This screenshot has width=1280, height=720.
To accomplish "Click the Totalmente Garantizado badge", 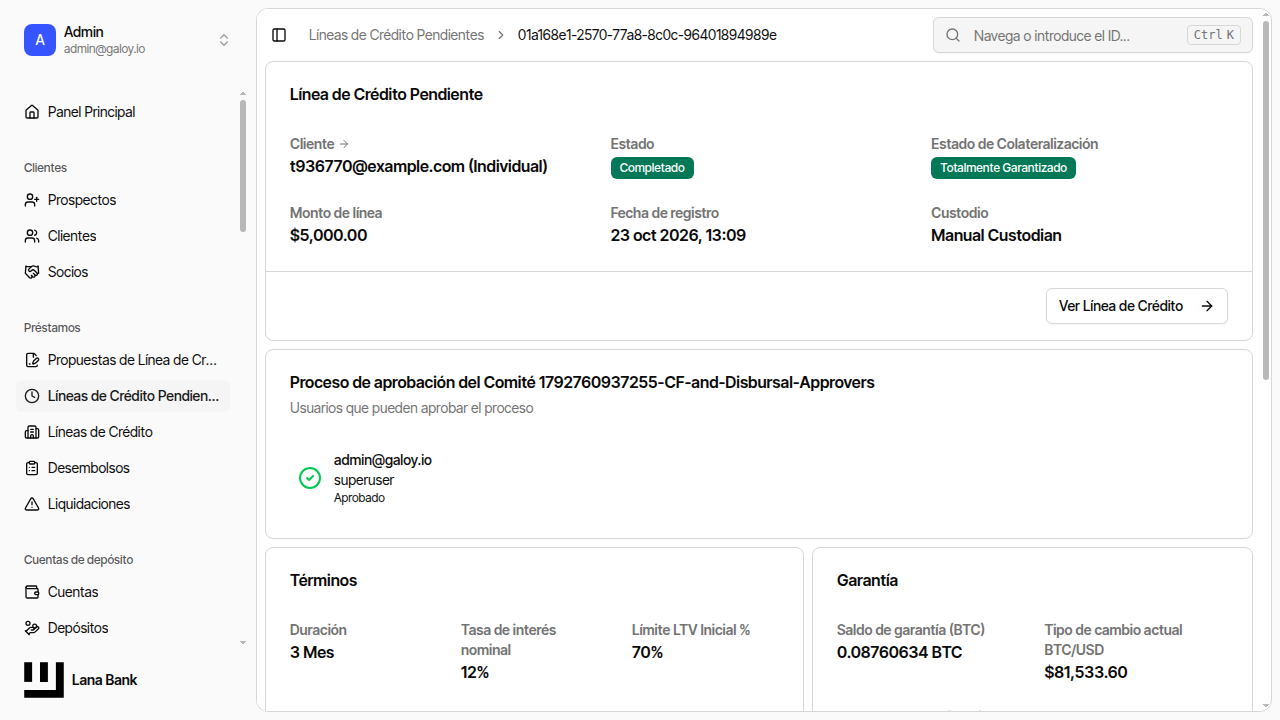I will click(1003, 168).
